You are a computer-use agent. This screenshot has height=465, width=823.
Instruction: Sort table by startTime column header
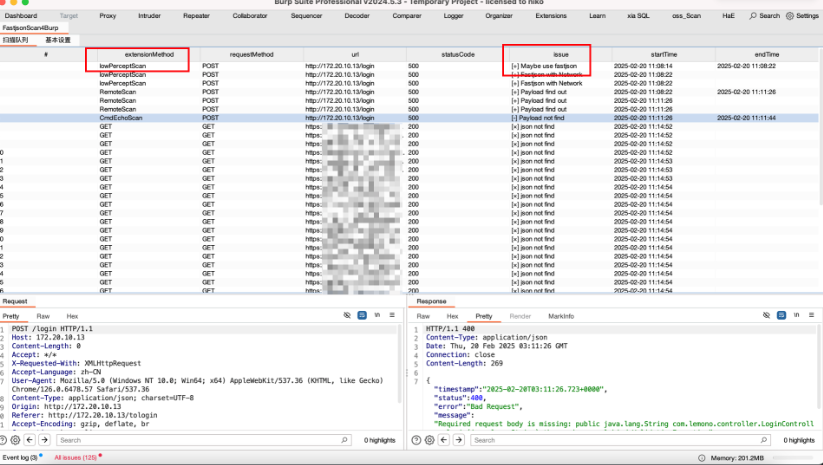(x=664, y=55)
